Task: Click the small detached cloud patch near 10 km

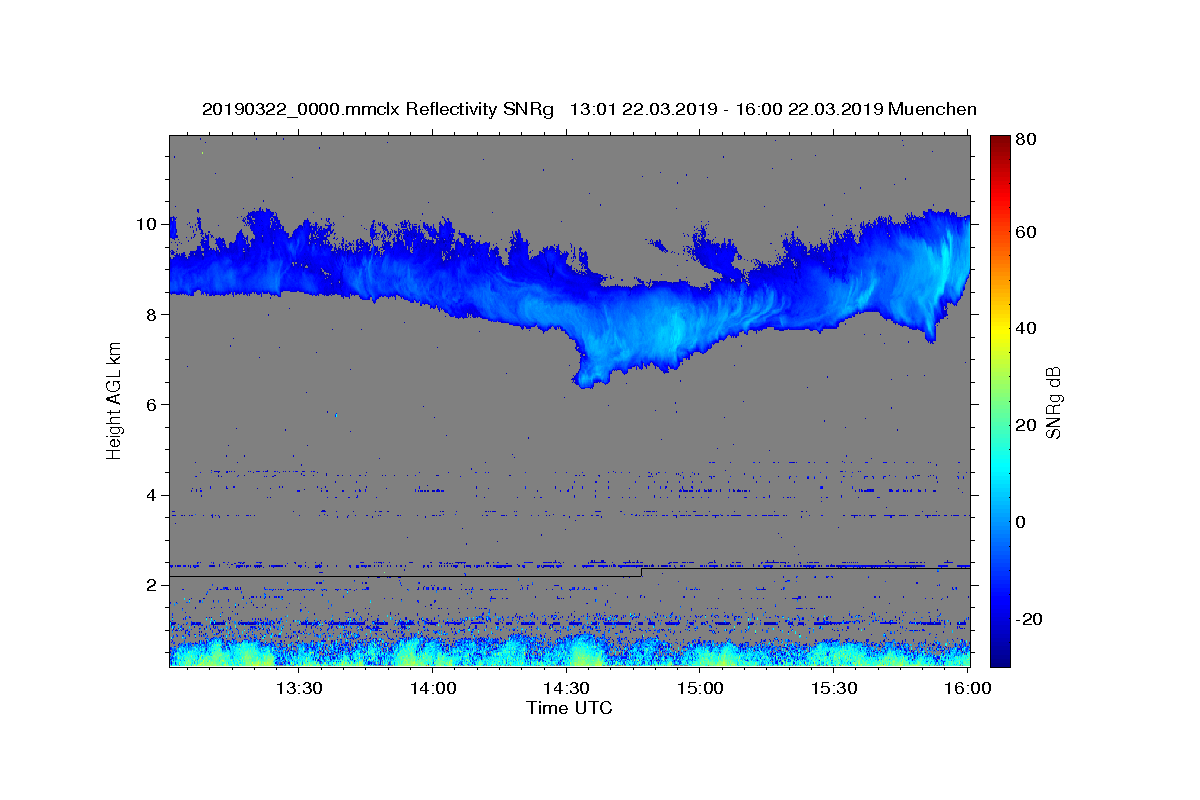Action: tap(658, 243)
